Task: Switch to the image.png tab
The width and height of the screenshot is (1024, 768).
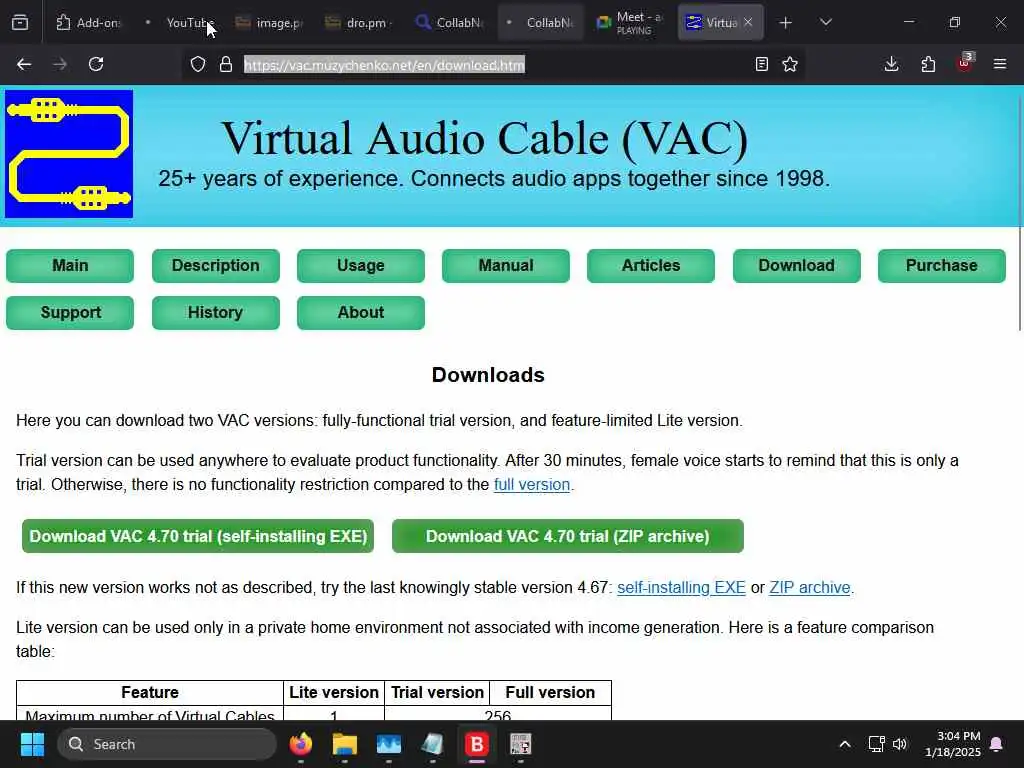Action: point(269,23)
